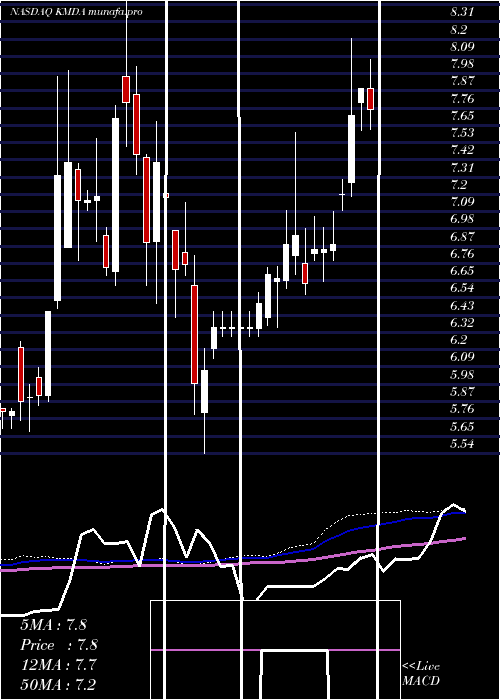
Task: Click the 8.09 price axis label
Action: [x=462, y=46]
